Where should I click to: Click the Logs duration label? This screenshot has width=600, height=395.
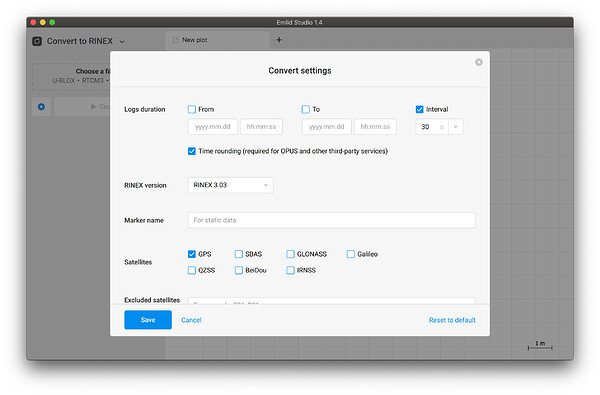145,109
